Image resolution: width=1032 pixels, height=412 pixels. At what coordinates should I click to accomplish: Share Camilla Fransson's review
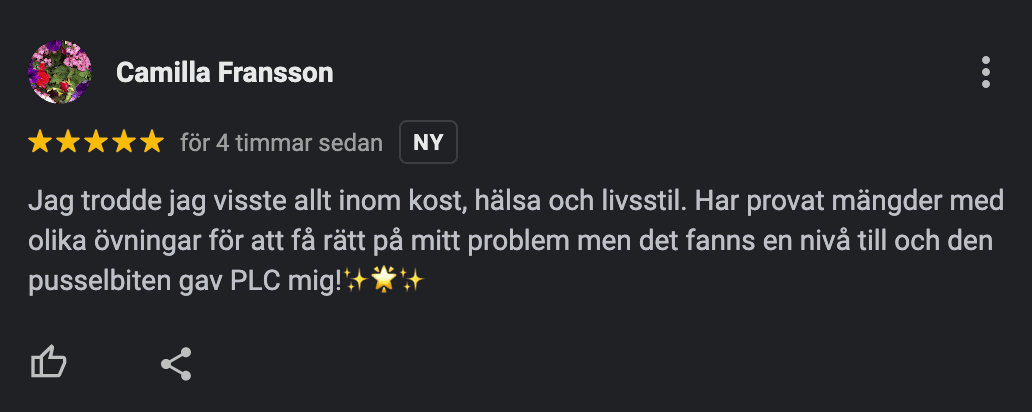pos(176,364)
